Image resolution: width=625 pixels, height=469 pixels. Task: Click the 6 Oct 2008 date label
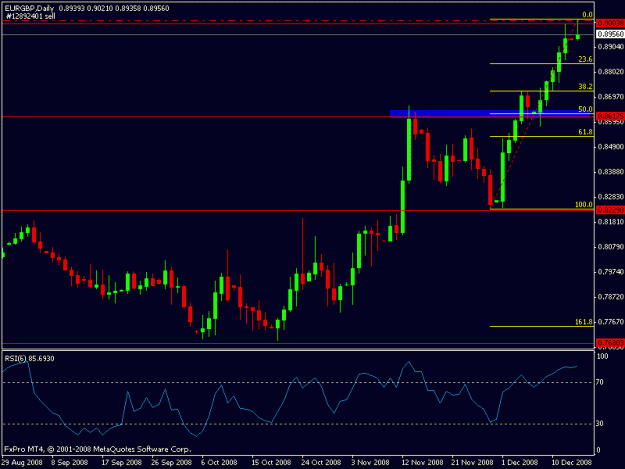[x=219, y=462]
